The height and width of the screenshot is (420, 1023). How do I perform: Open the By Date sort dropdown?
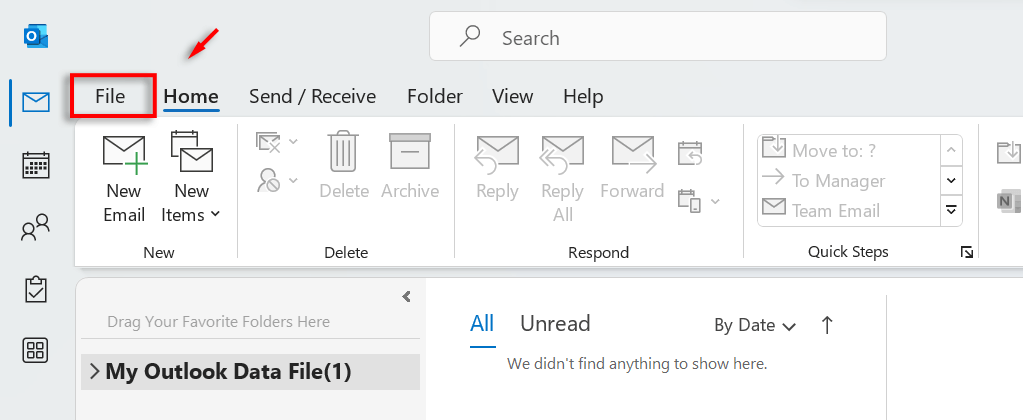[x=755, y=325]
